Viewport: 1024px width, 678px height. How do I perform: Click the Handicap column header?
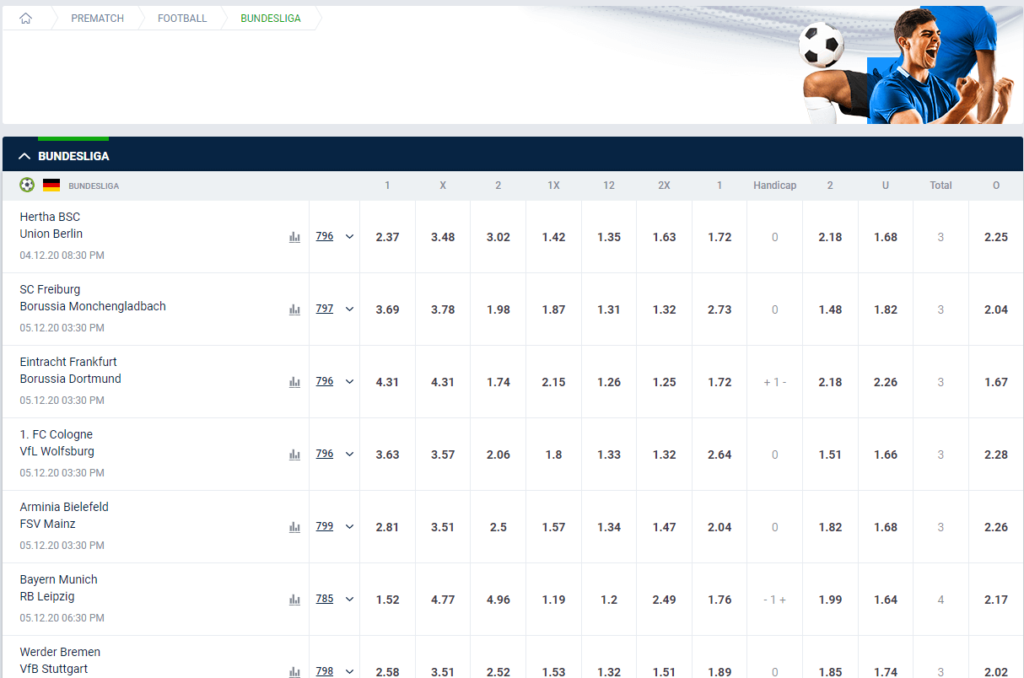tap(775, 186)
